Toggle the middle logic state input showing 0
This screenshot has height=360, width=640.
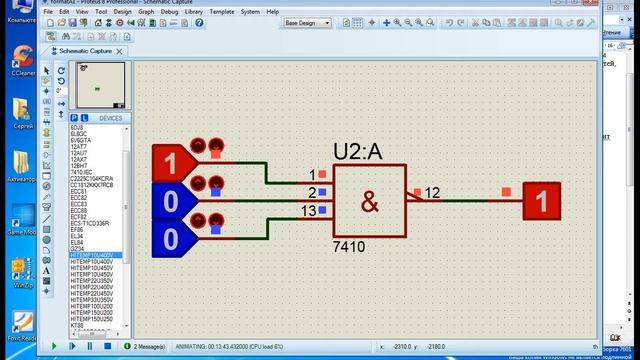[x=171, y=201]
